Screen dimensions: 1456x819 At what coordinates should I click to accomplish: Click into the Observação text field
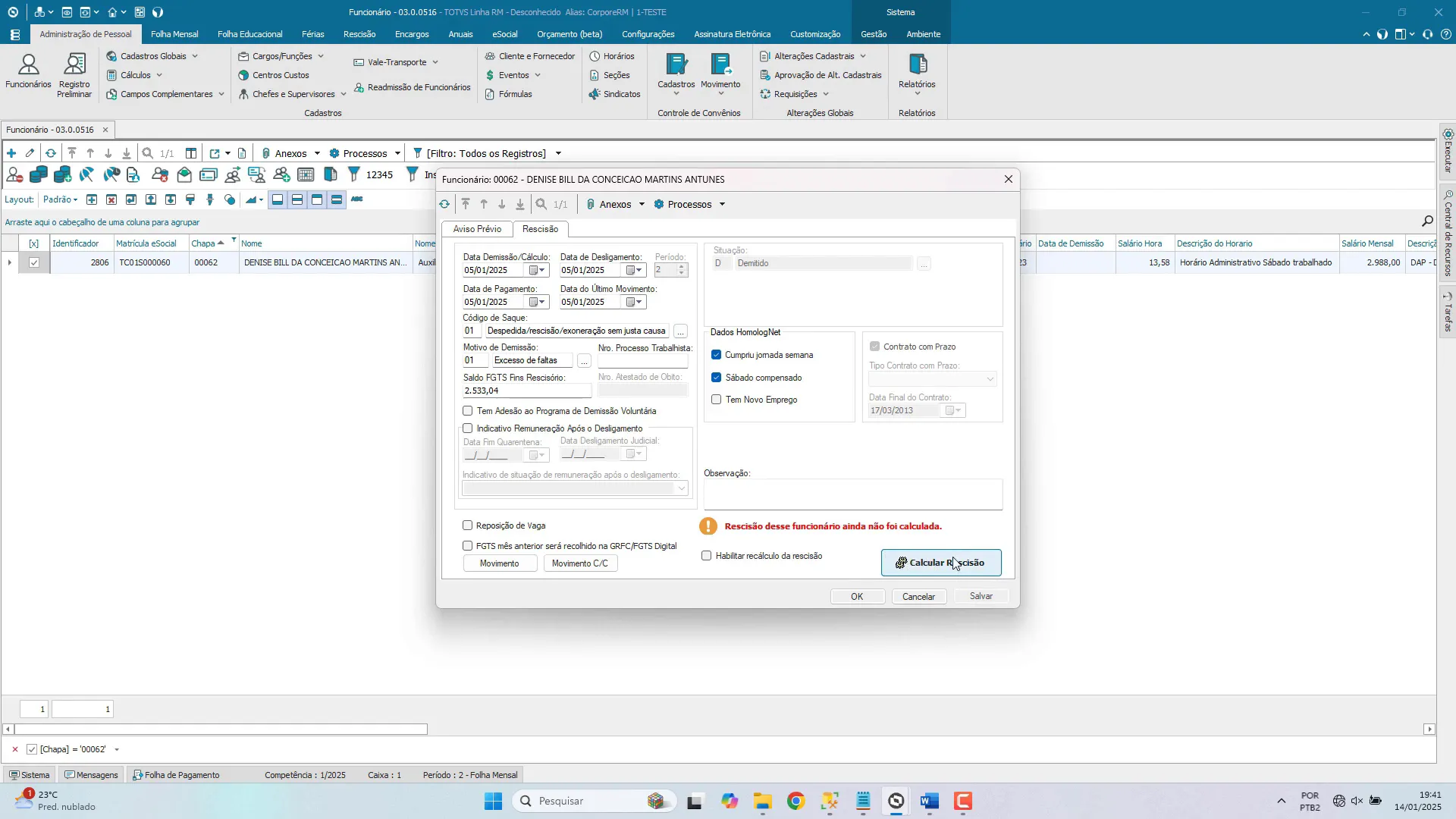pos(852,494)
